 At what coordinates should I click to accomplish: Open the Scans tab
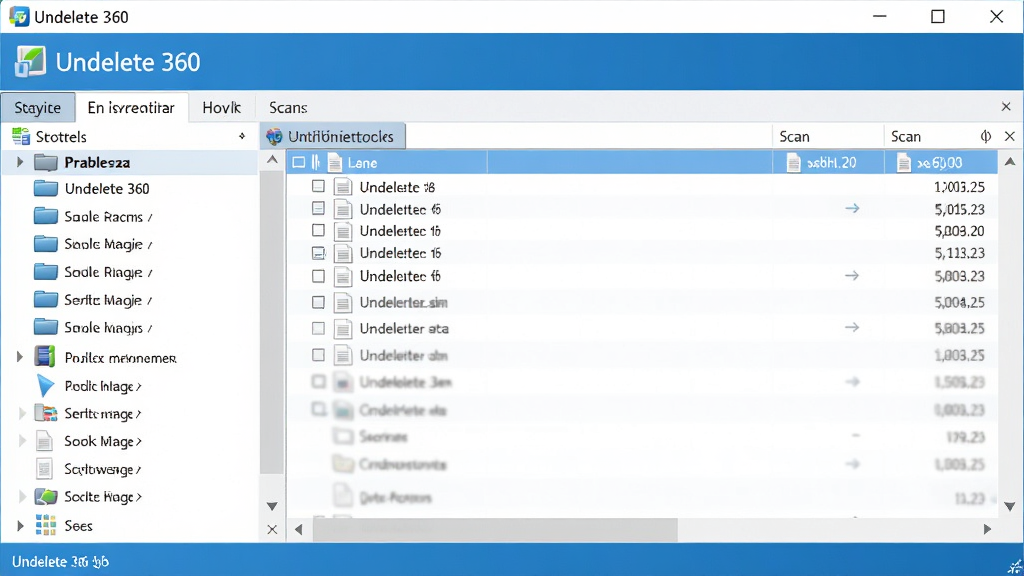[x=288, y=108]
